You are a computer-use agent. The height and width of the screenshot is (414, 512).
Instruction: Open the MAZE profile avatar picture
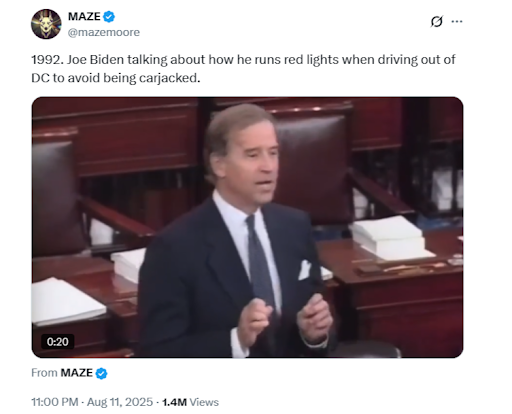[x=46, y=24]
